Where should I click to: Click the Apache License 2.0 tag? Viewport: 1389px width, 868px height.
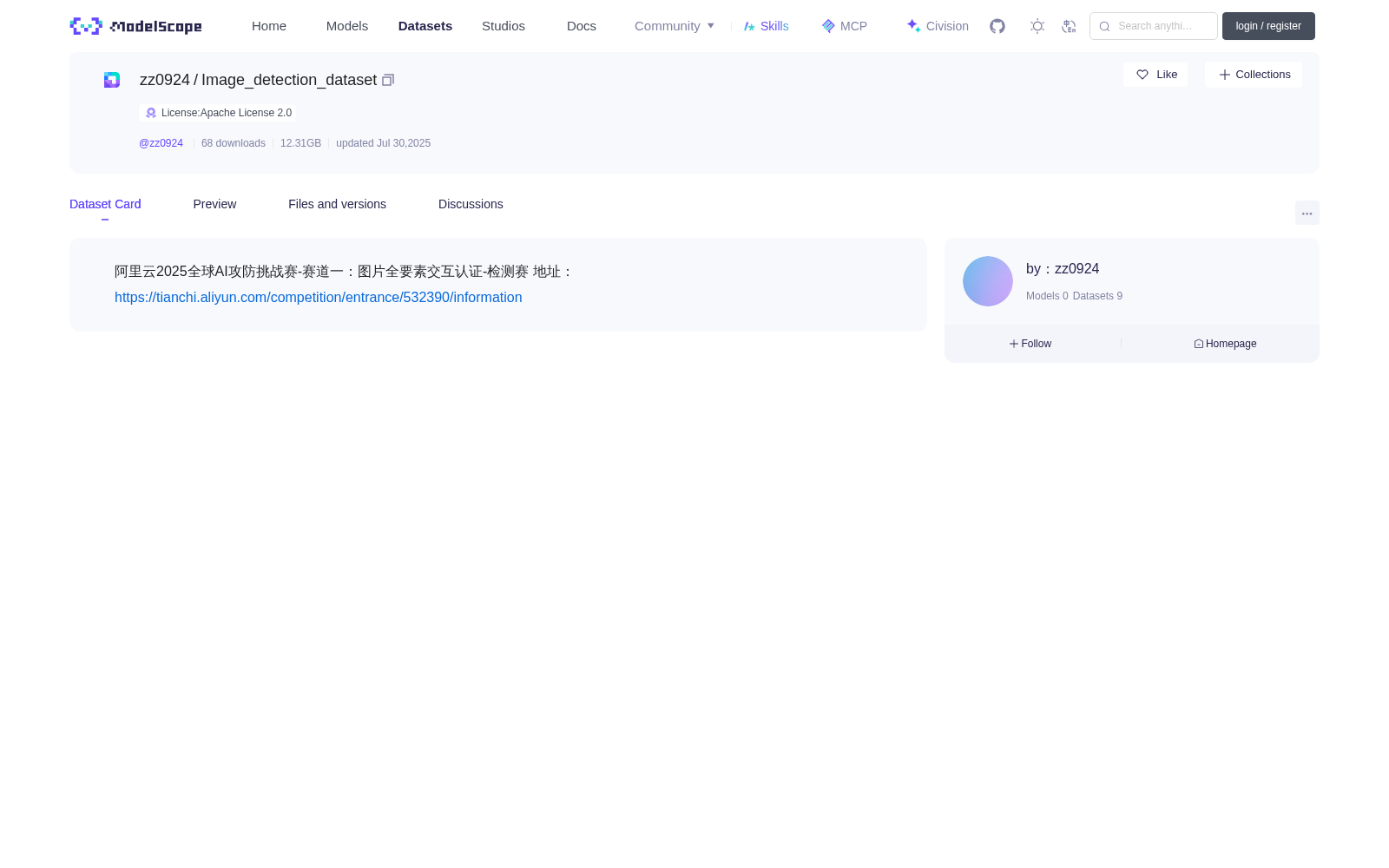[x=218, y=113]
